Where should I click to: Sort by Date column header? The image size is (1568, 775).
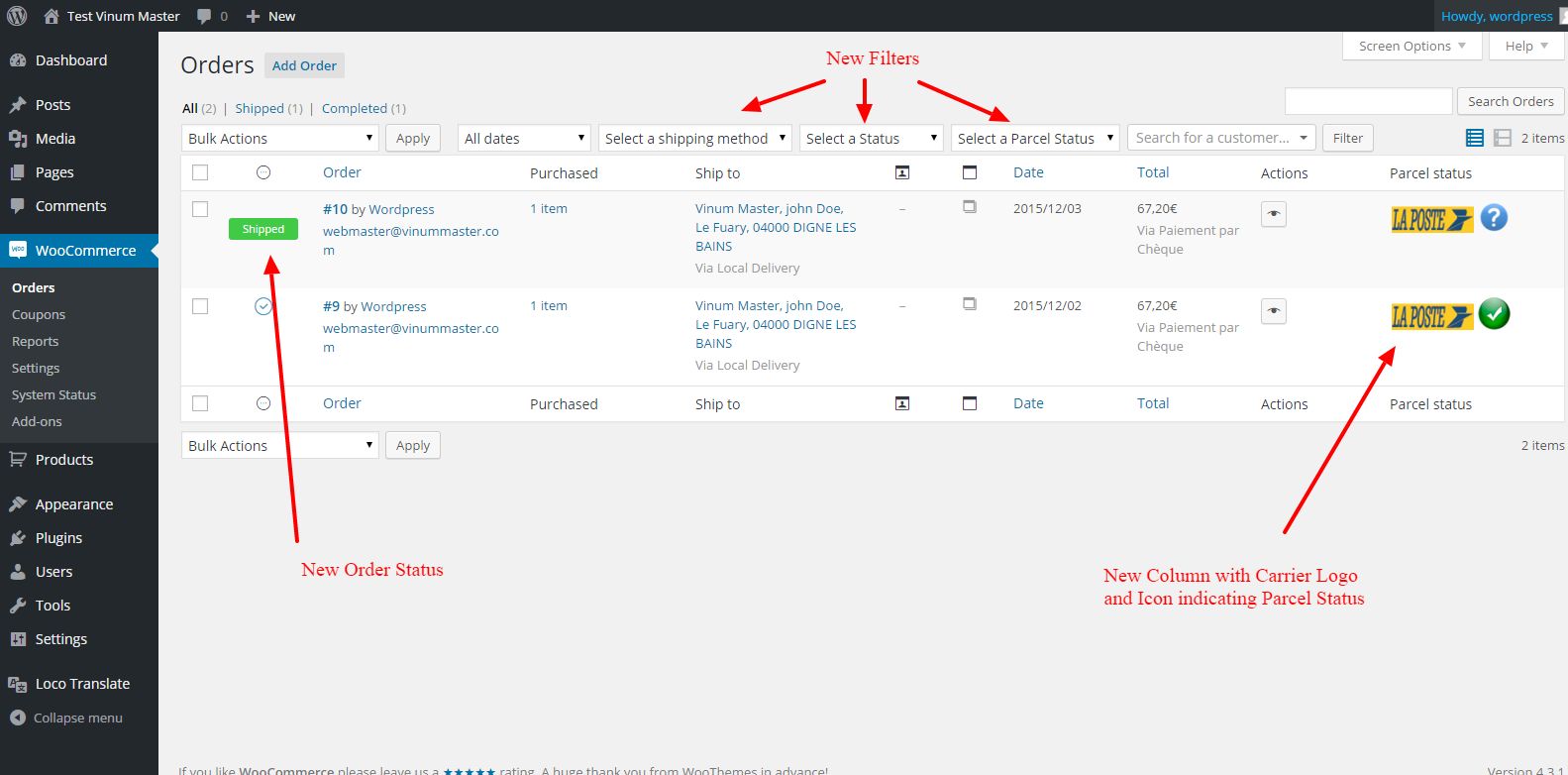[1028, 172]
